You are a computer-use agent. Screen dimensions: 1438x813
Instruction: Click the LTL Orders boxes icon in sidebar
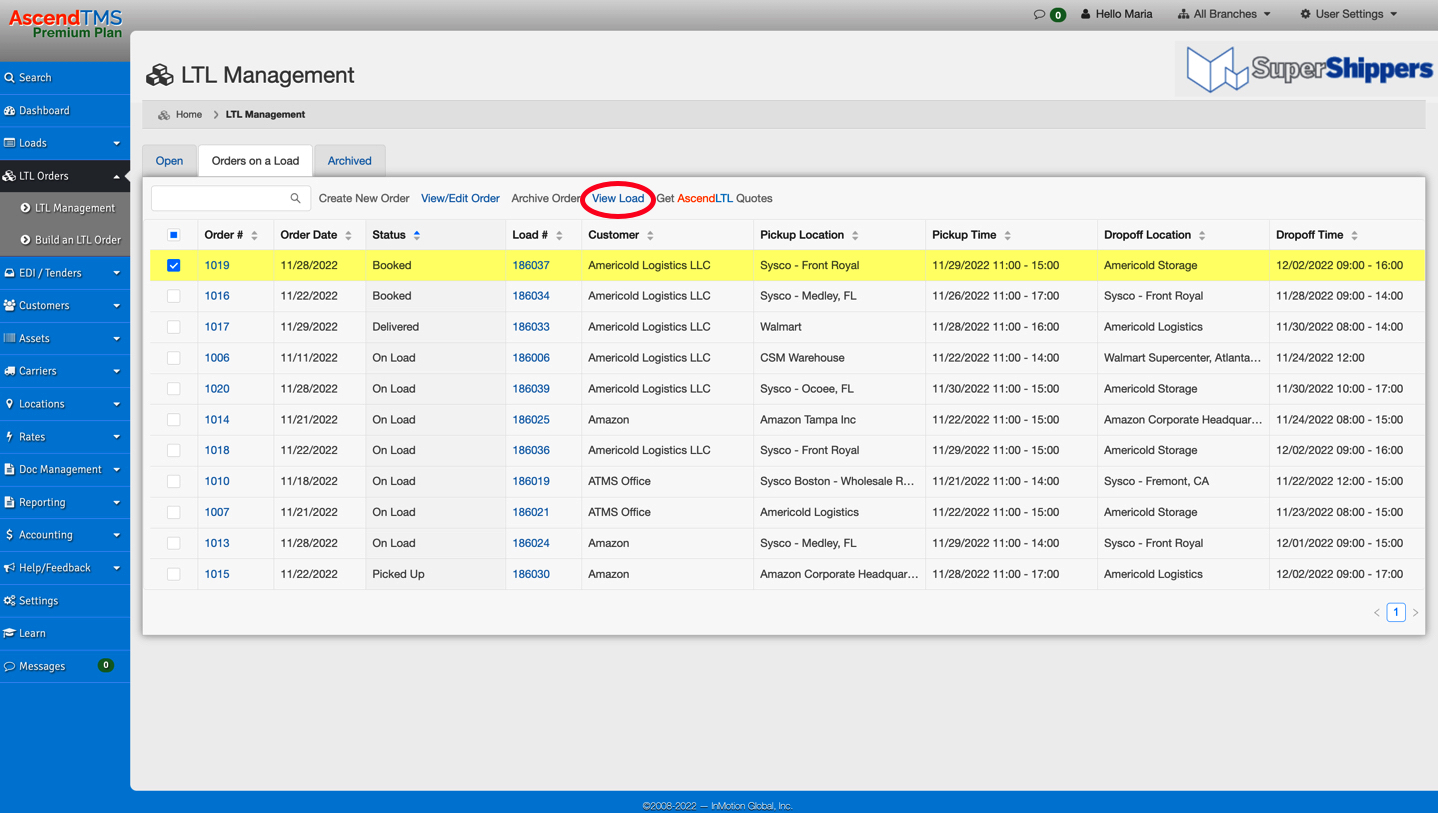click(9, 176)
